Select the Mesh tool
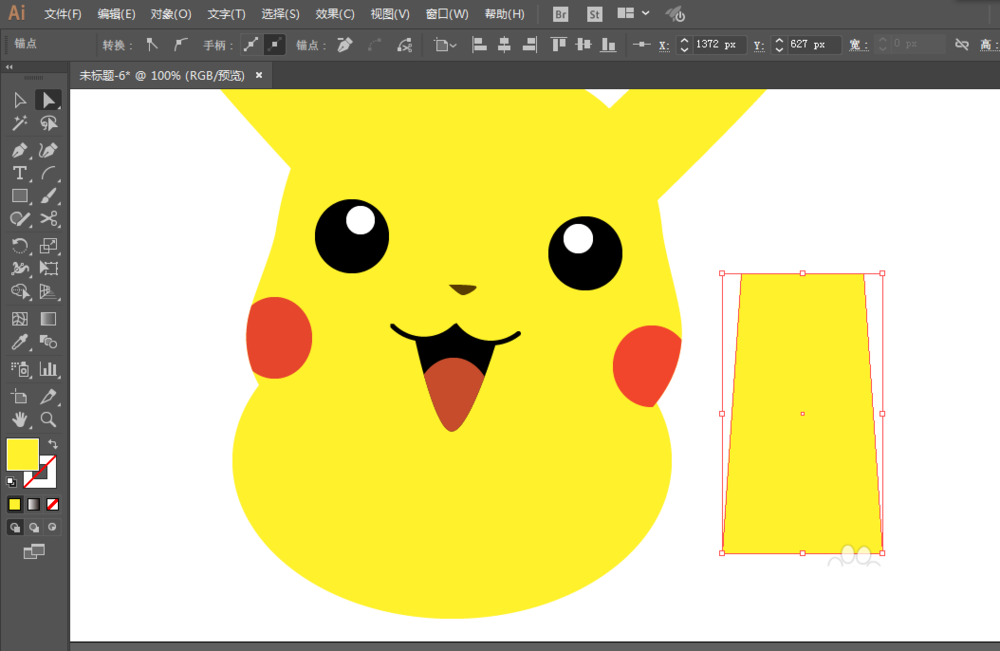This screenshot has width=1000, height=651. click(x=20, y=319)
